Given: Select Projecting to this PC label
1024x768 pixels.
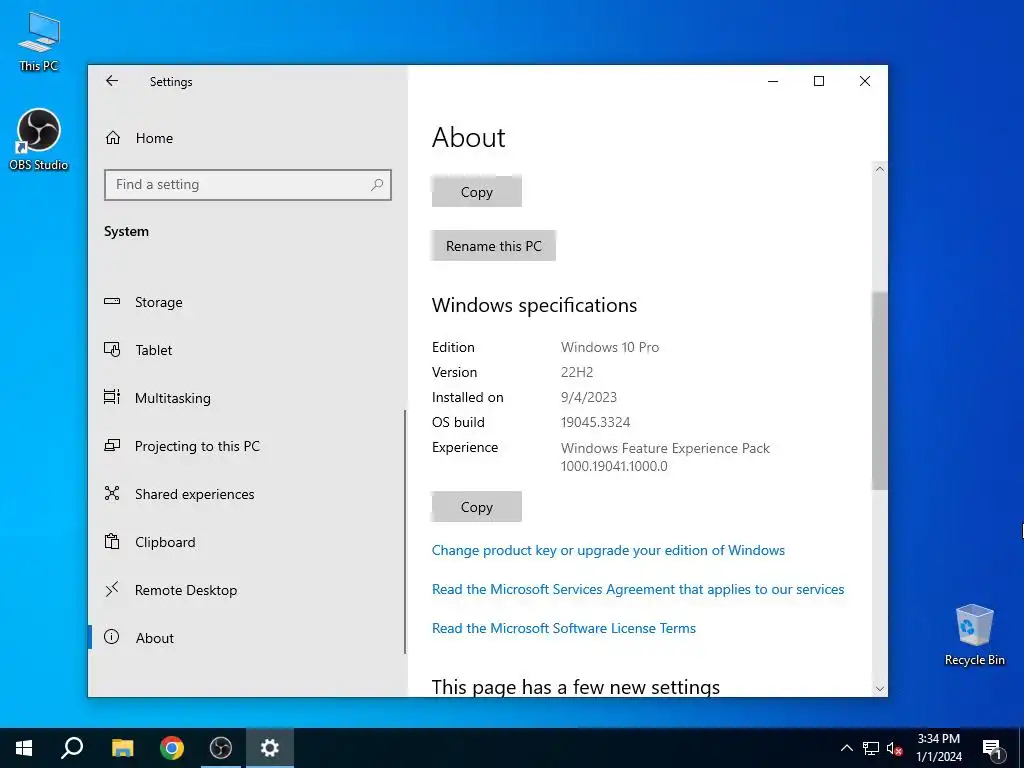Looking at the screenshot, I should click(x=197, y=446).
